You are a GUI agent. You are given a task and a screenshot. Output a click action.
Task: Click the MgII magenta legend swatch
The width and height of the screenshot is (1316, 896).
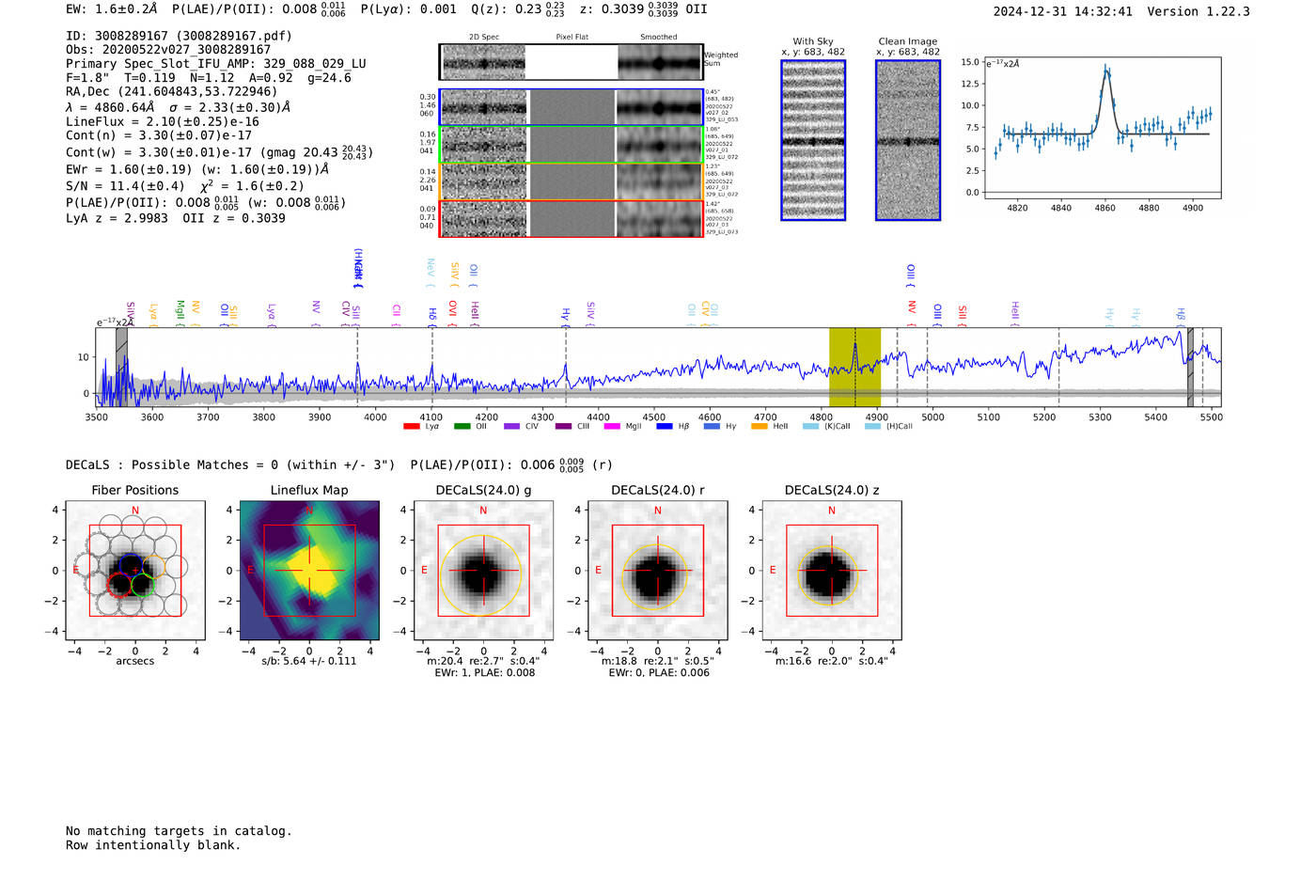point(612,426)
